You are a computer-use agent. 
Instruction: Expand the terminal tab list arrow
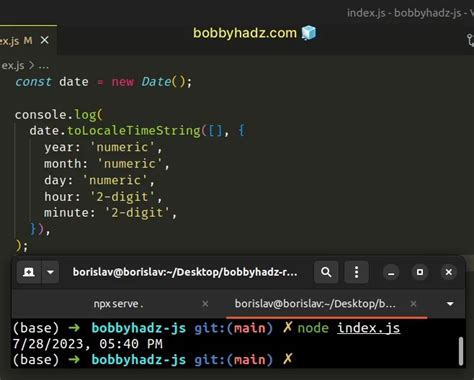point(450,304)
